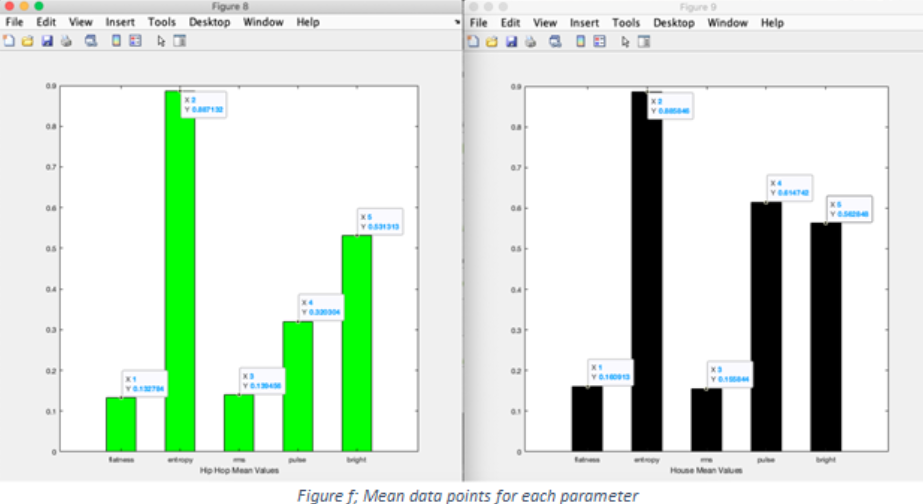This screenshot has width=923, height=504.
Task: Open File menu in Figure 9
Action: coord(479,23)
